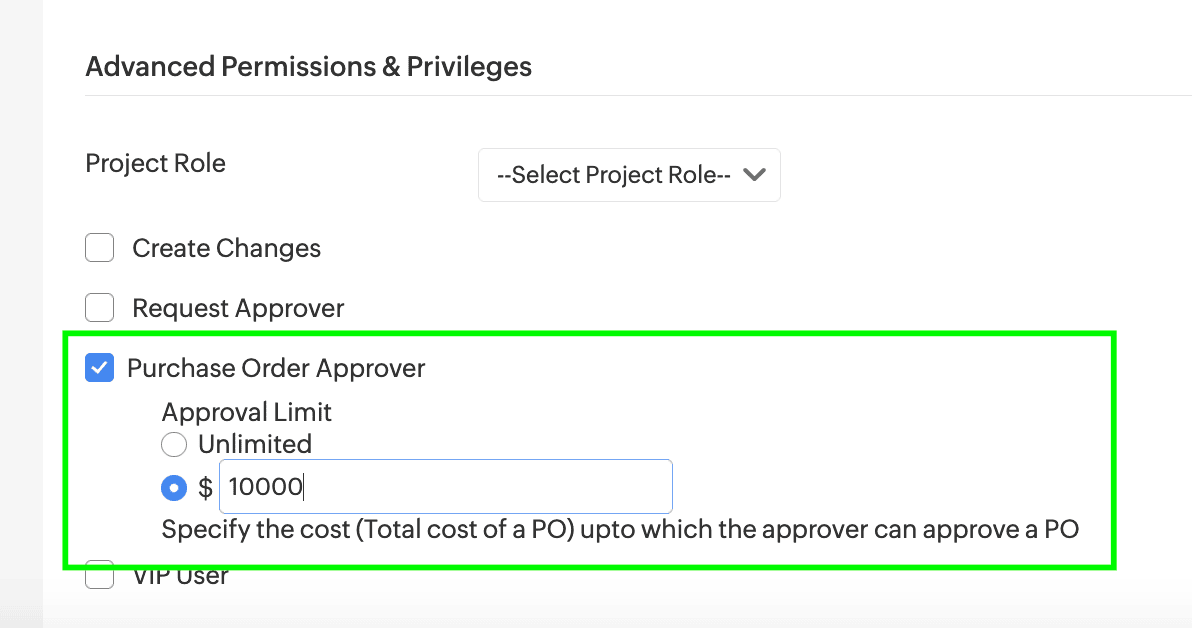This screenshot has width=1192, height=628.
Task: Select the dollar amount radio button
Action: point(174,488)
